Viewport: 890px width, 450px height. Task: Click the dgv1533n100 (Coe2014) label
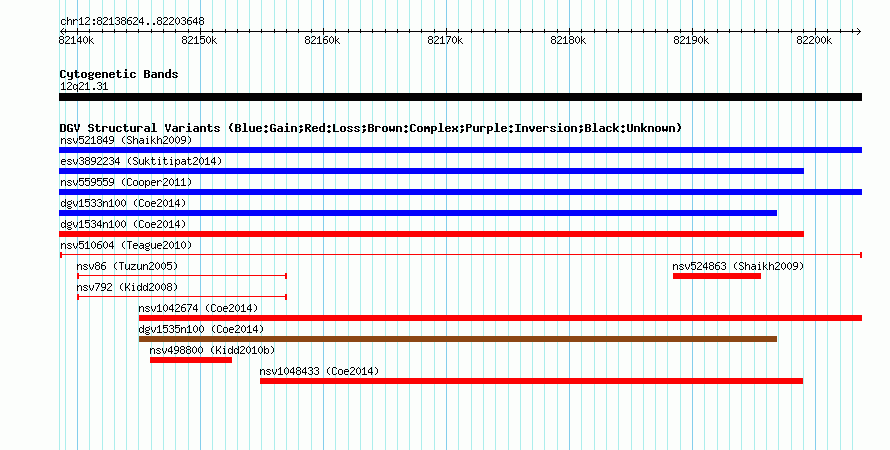coord(123,203)
